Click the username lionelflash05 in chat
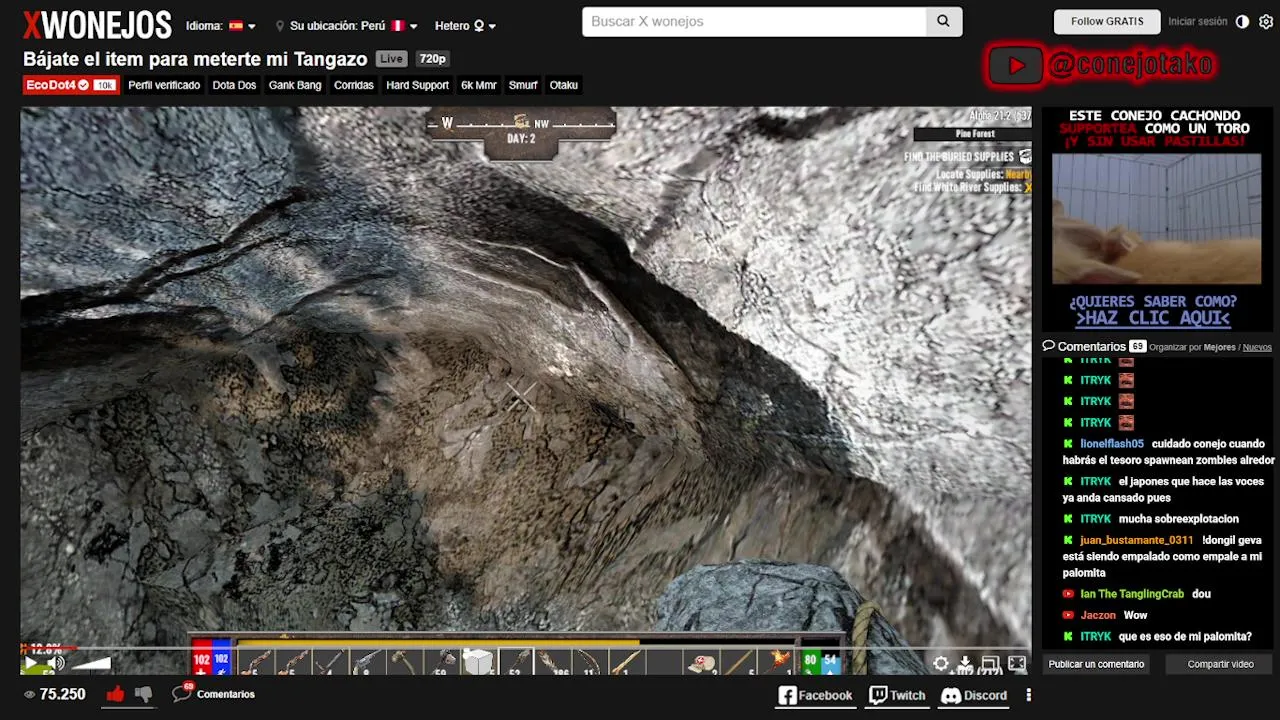This screenshot has height=720, width=1280. pyautogui.click(x=1111, y=444)
